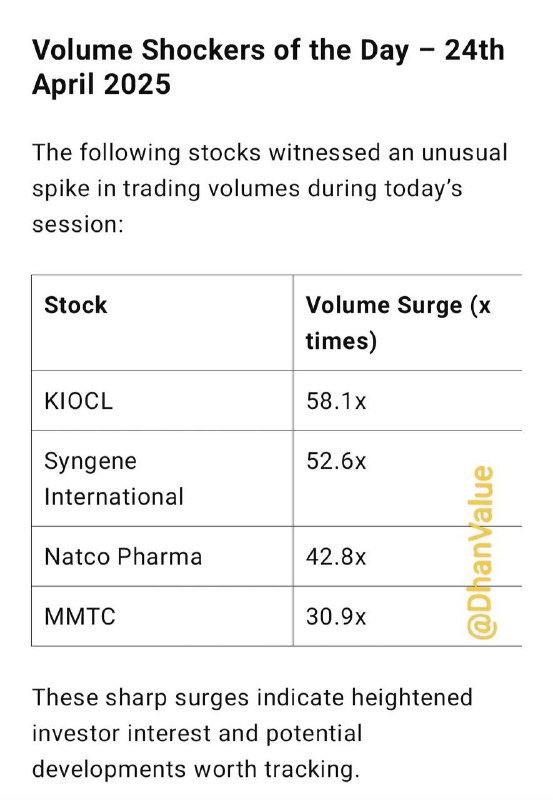The width and height of the screenshot is (553, 800).
Task: Click the 52.6x volume value
Action: pos(336,461)
